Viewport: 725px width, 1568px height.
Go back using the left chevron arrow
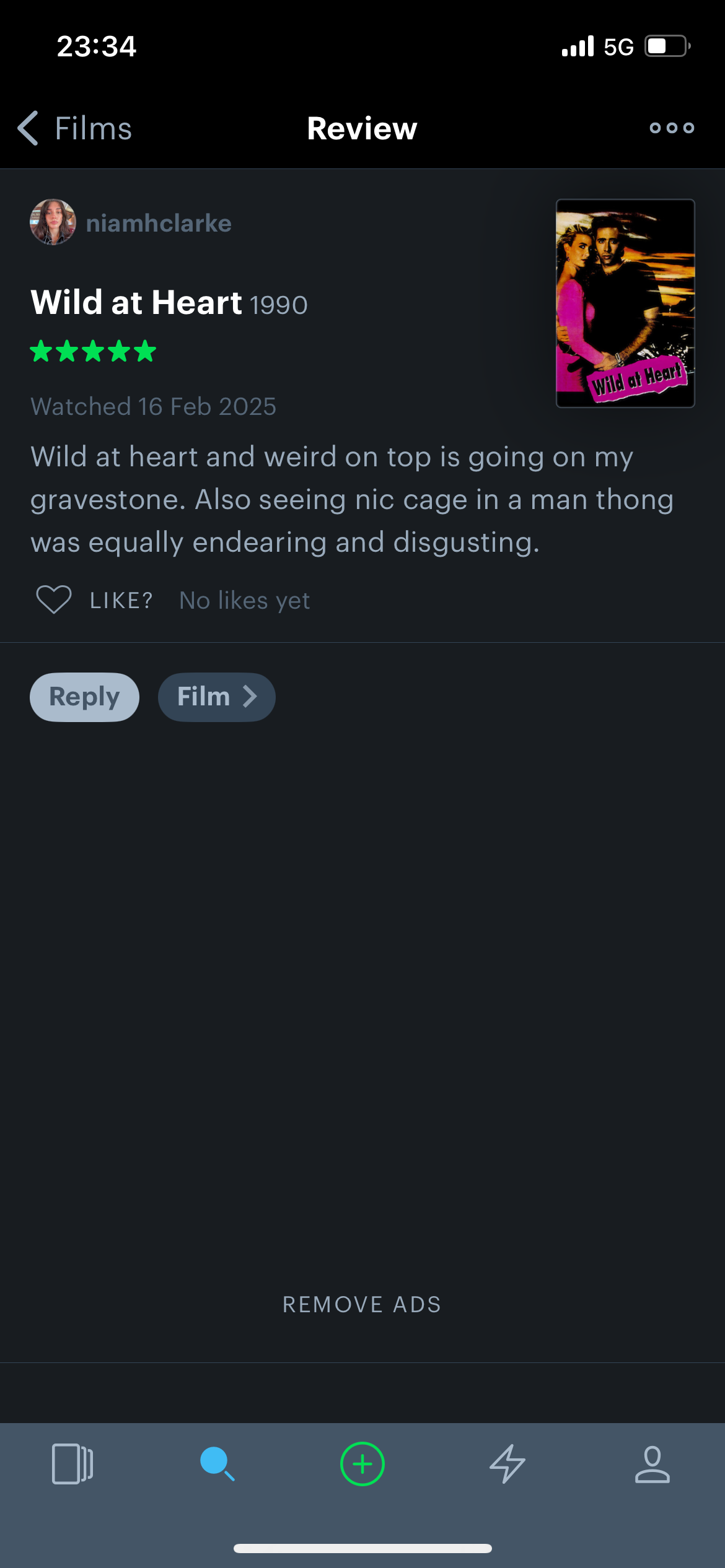[28, 128]
